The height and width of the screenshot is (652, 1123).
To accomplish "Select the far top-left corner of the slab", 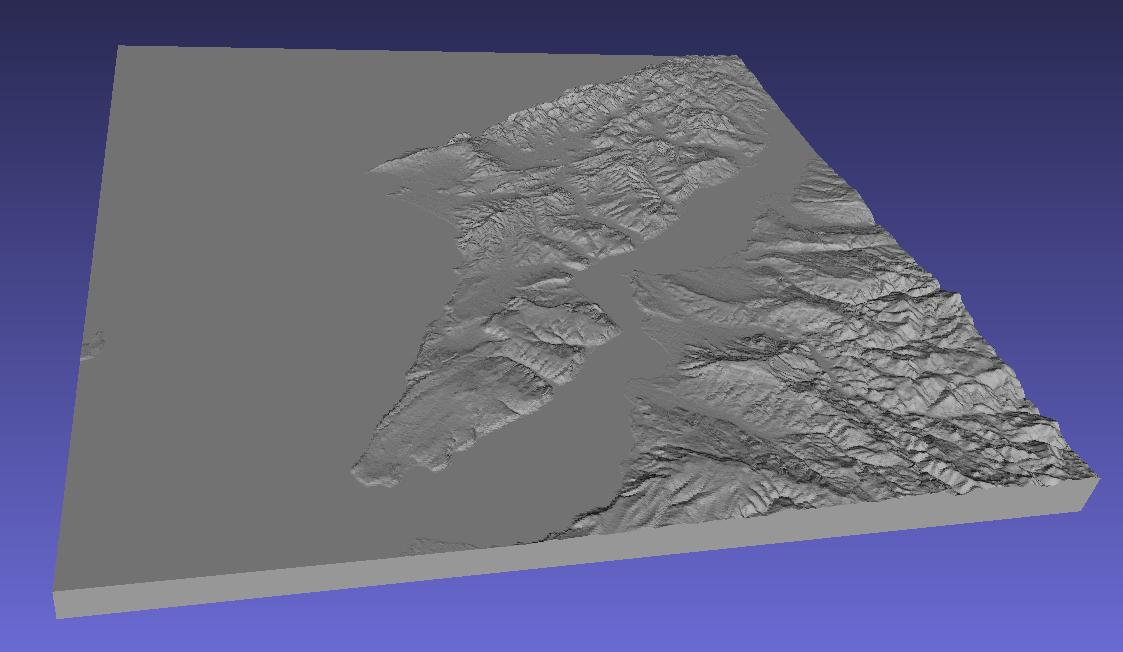I will pyautogui.click(x=119, y=47).
